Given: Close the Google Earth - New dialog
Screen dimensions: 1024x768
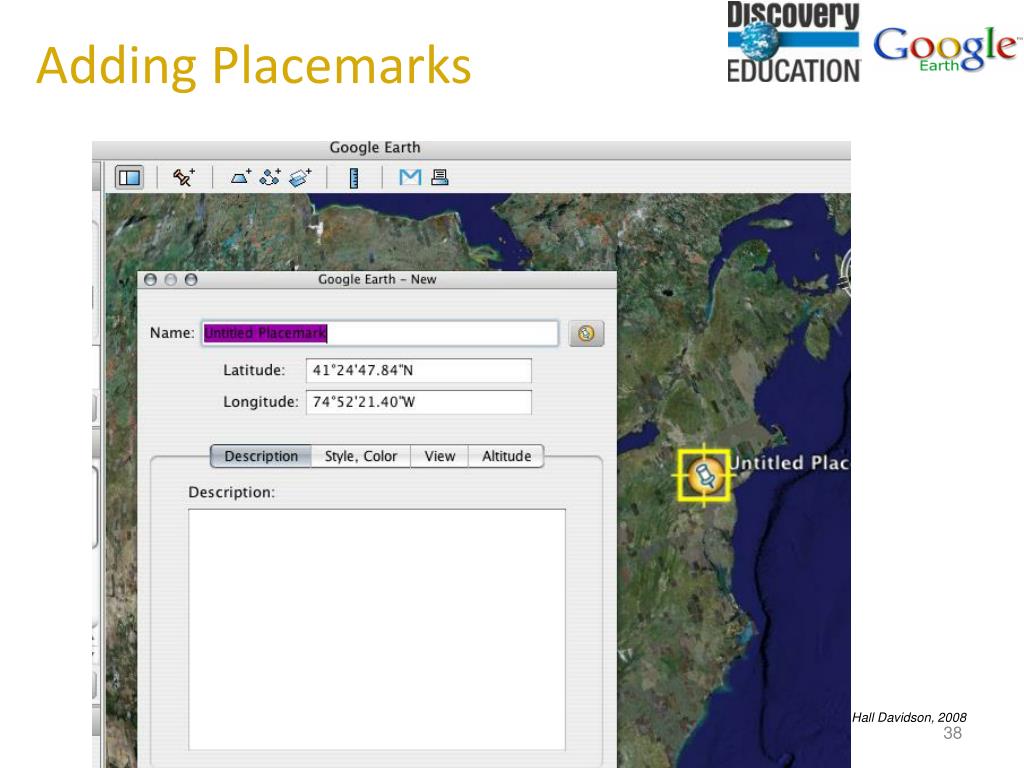Looking at the screenshot, I should (150, 280).
